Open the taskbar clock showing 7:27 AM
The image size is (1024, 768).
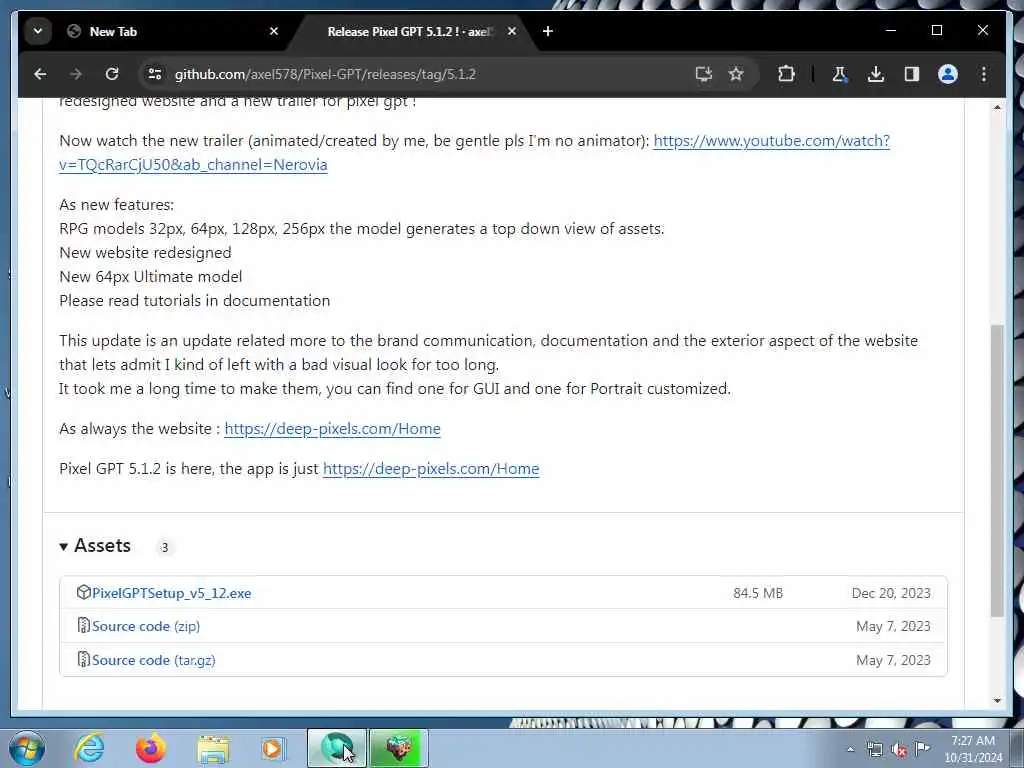[x=973, y=749]
